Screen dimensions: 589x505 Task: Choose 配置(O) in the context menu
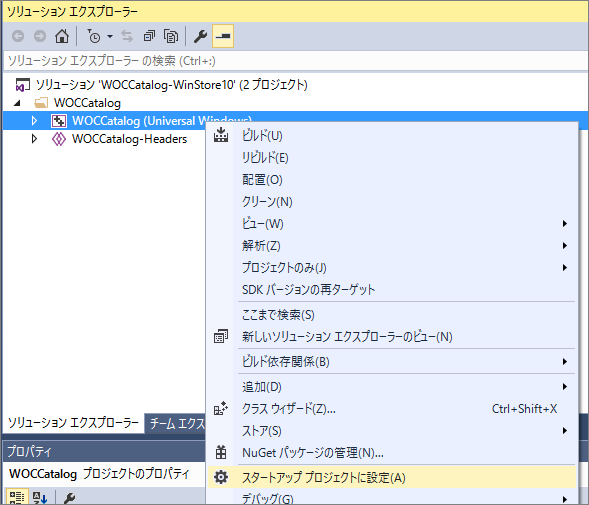[391, 180]
